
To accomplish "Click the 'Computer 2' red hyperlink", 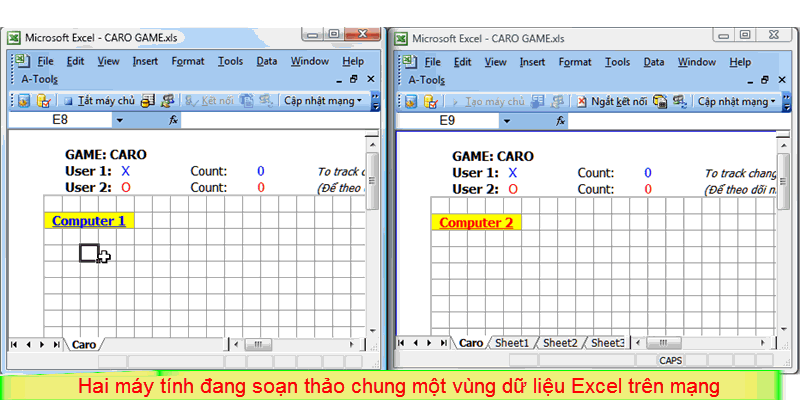I will [476, 222].
